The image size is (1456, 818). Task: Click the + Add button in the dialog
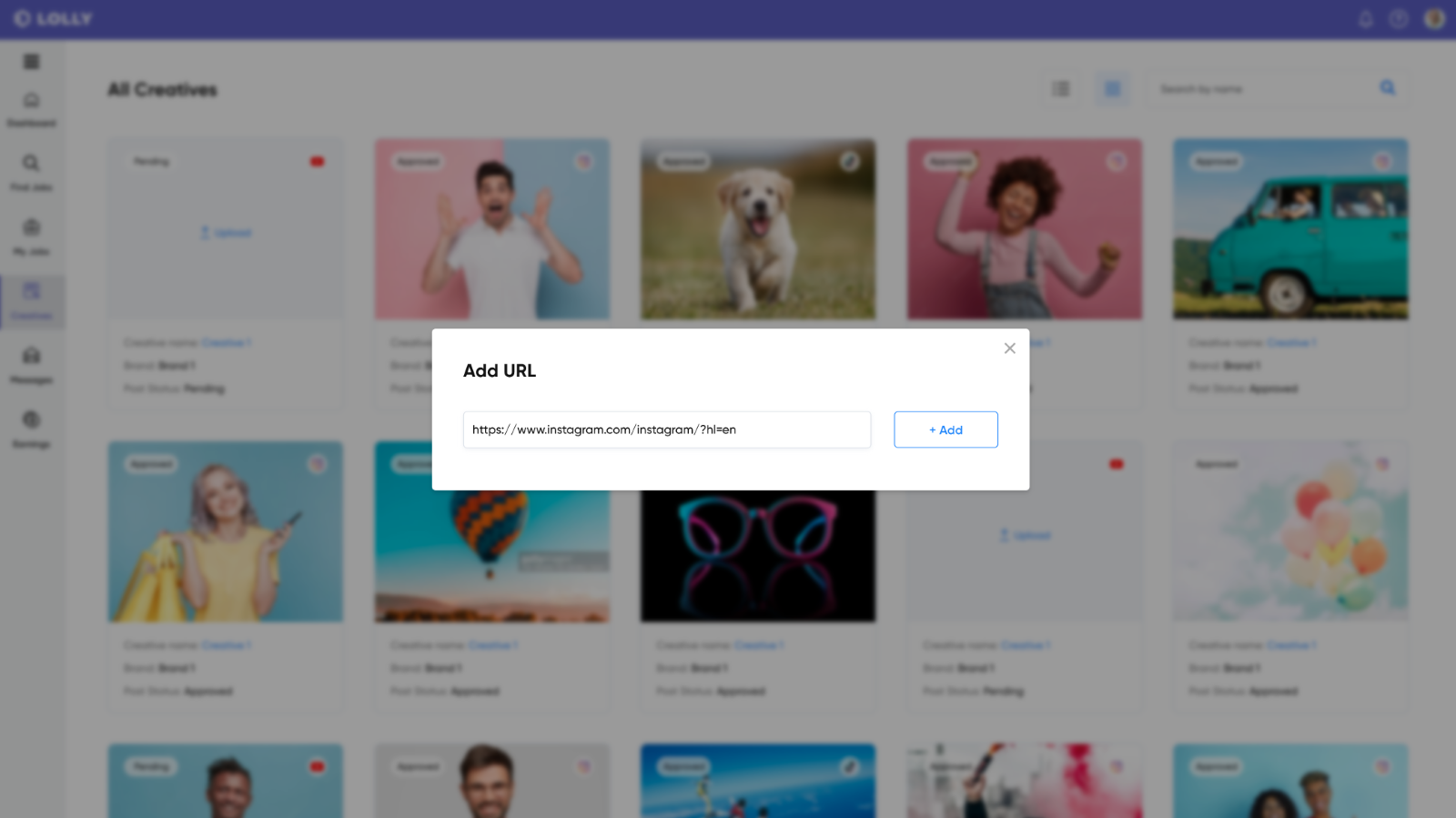945,429
